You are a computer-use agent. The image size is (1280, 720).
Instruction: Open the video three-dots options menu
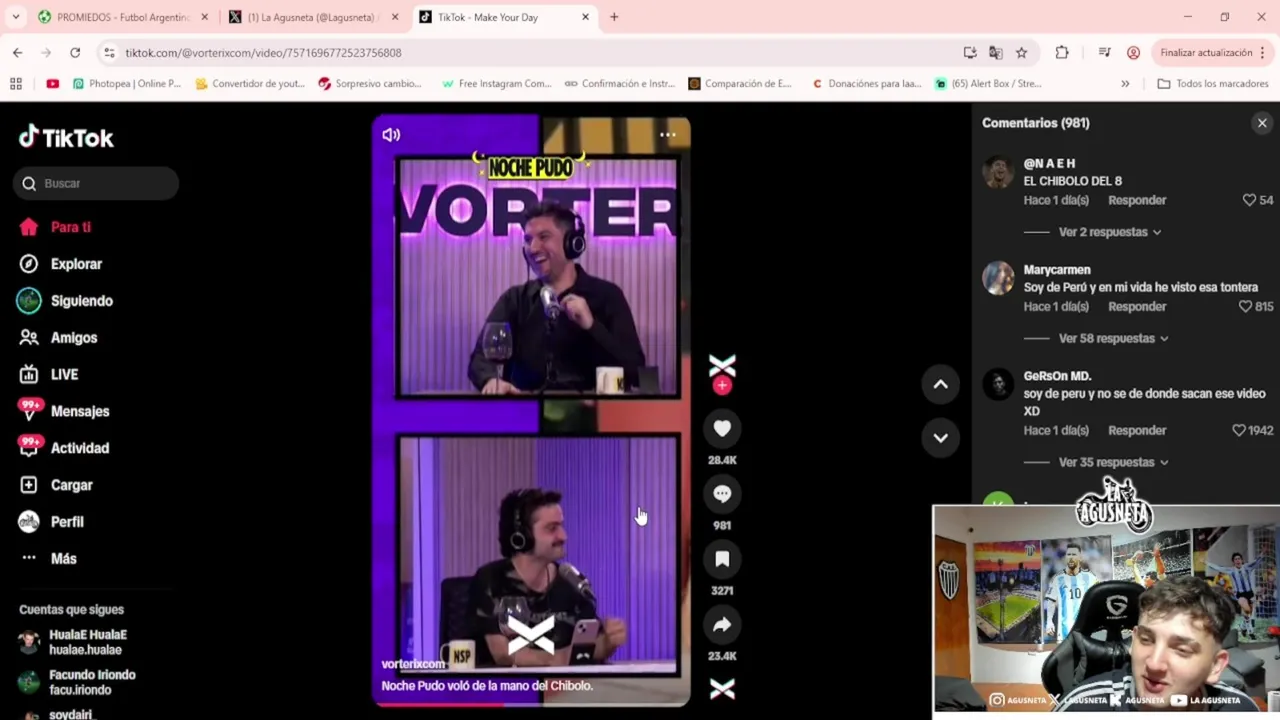668,135
